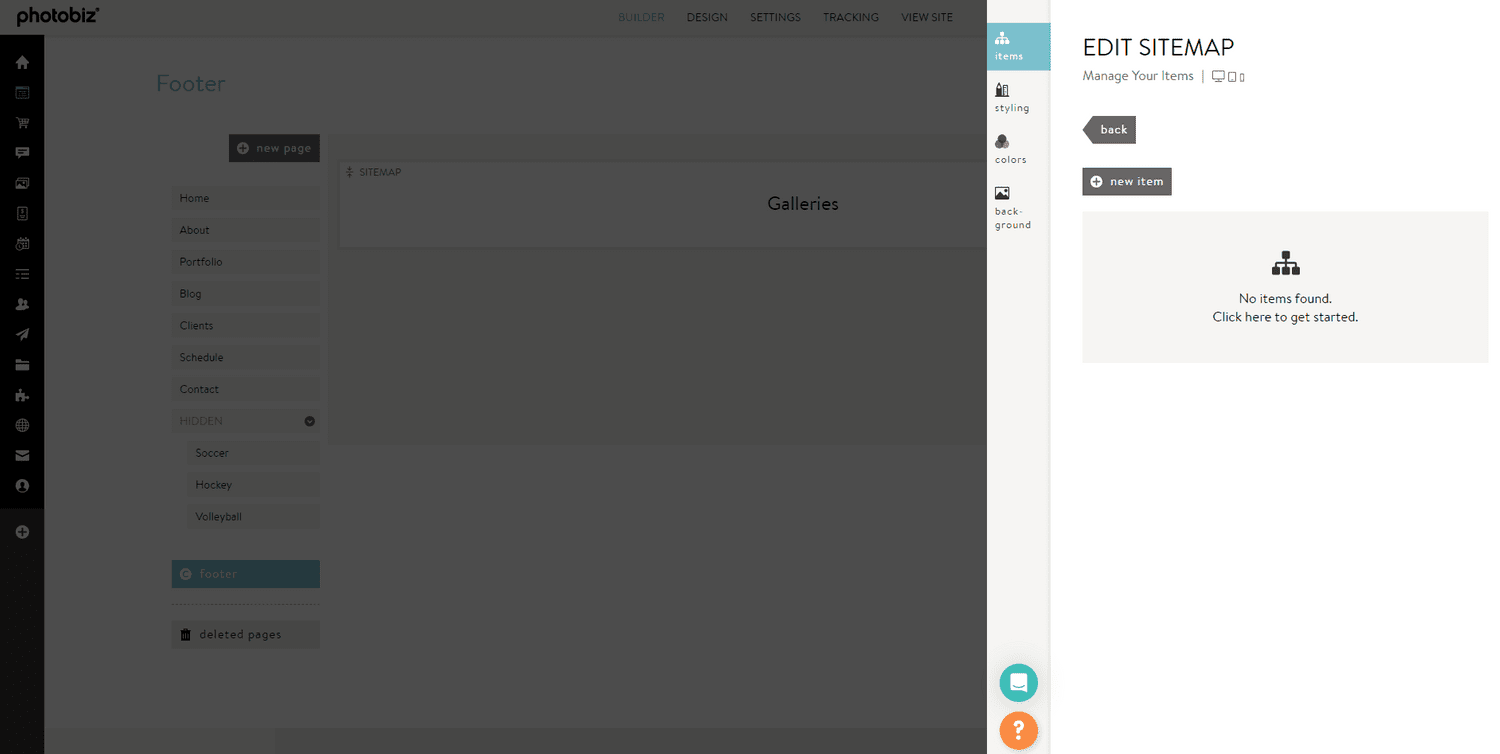Click the globe SEO icon in left sidebar
Screen dimensions: 1500x754
click(22, 425)
